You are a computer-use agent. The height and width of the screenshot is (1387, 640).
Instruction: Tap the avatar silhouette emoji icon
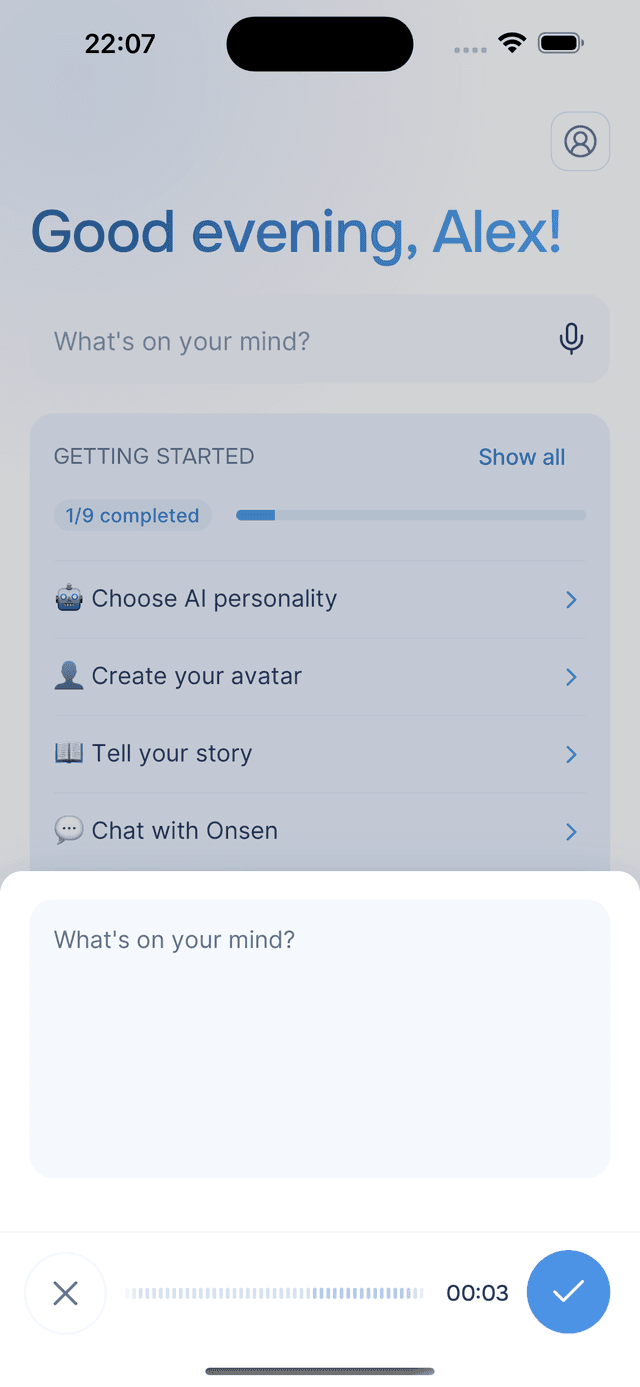(x=69, y=676)
